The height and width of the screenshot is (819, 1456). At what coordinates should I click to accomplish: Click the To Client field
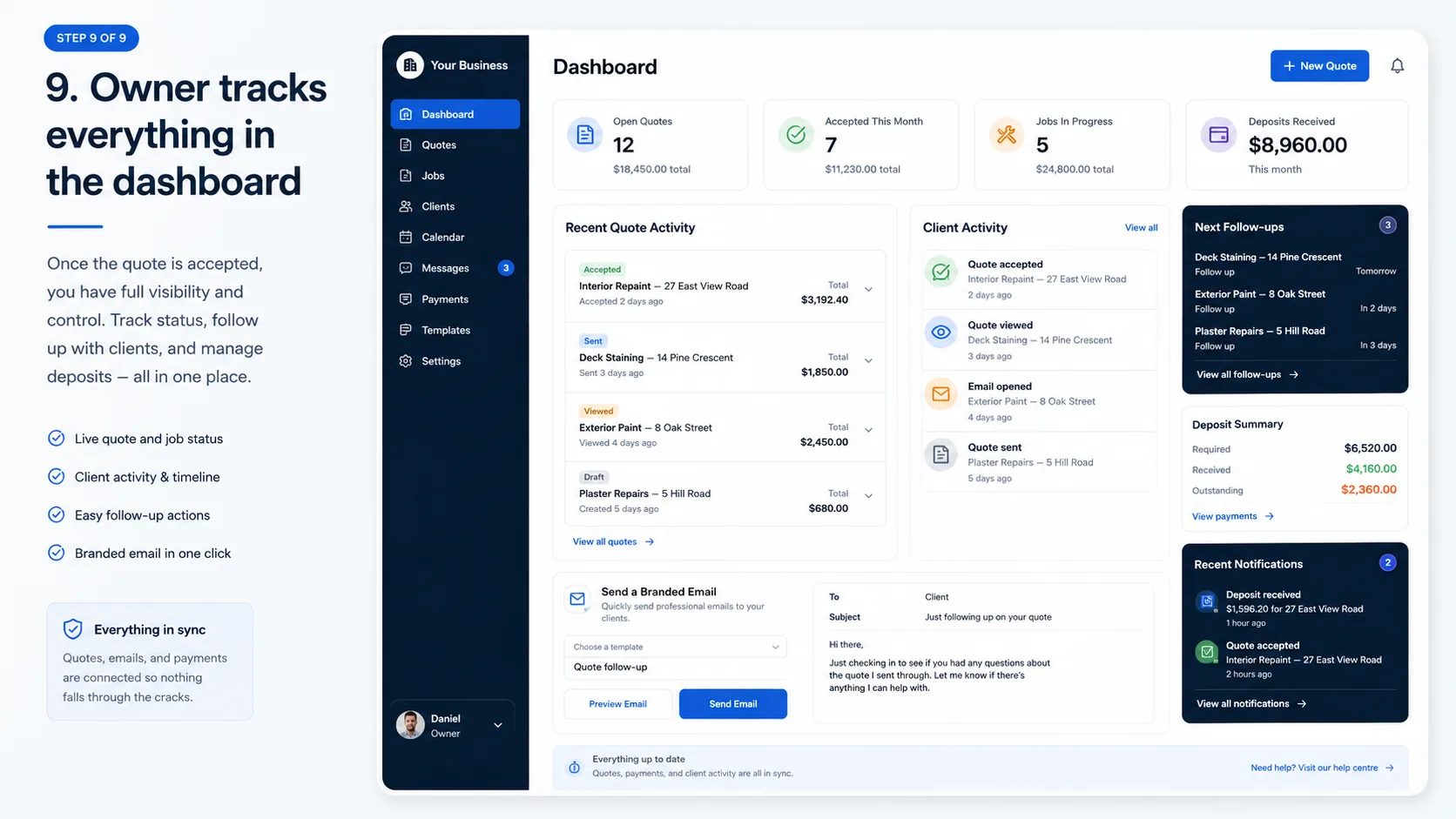pos(984,597)
